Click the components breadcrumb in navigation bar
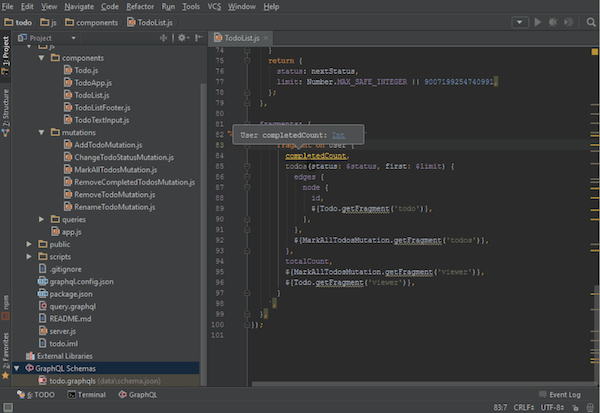This screenshot has width=600, height=413. (x=96, y=21)
